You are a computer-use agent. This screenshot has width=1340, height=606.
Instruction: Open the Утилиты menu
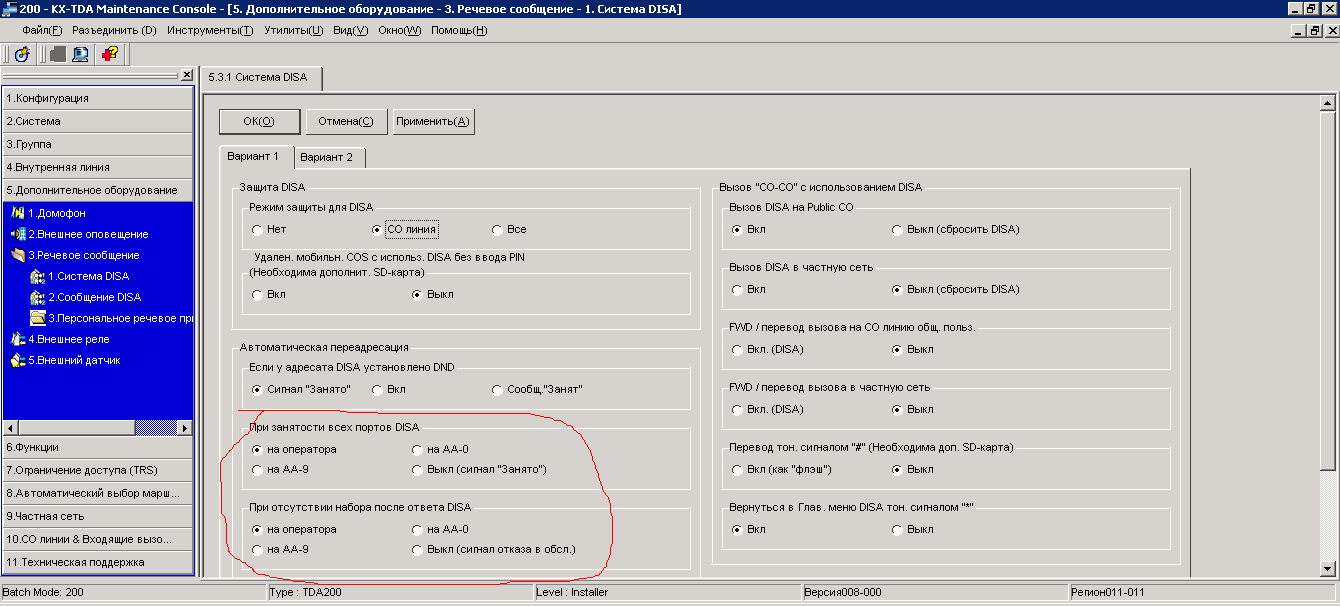pos(294,30)
